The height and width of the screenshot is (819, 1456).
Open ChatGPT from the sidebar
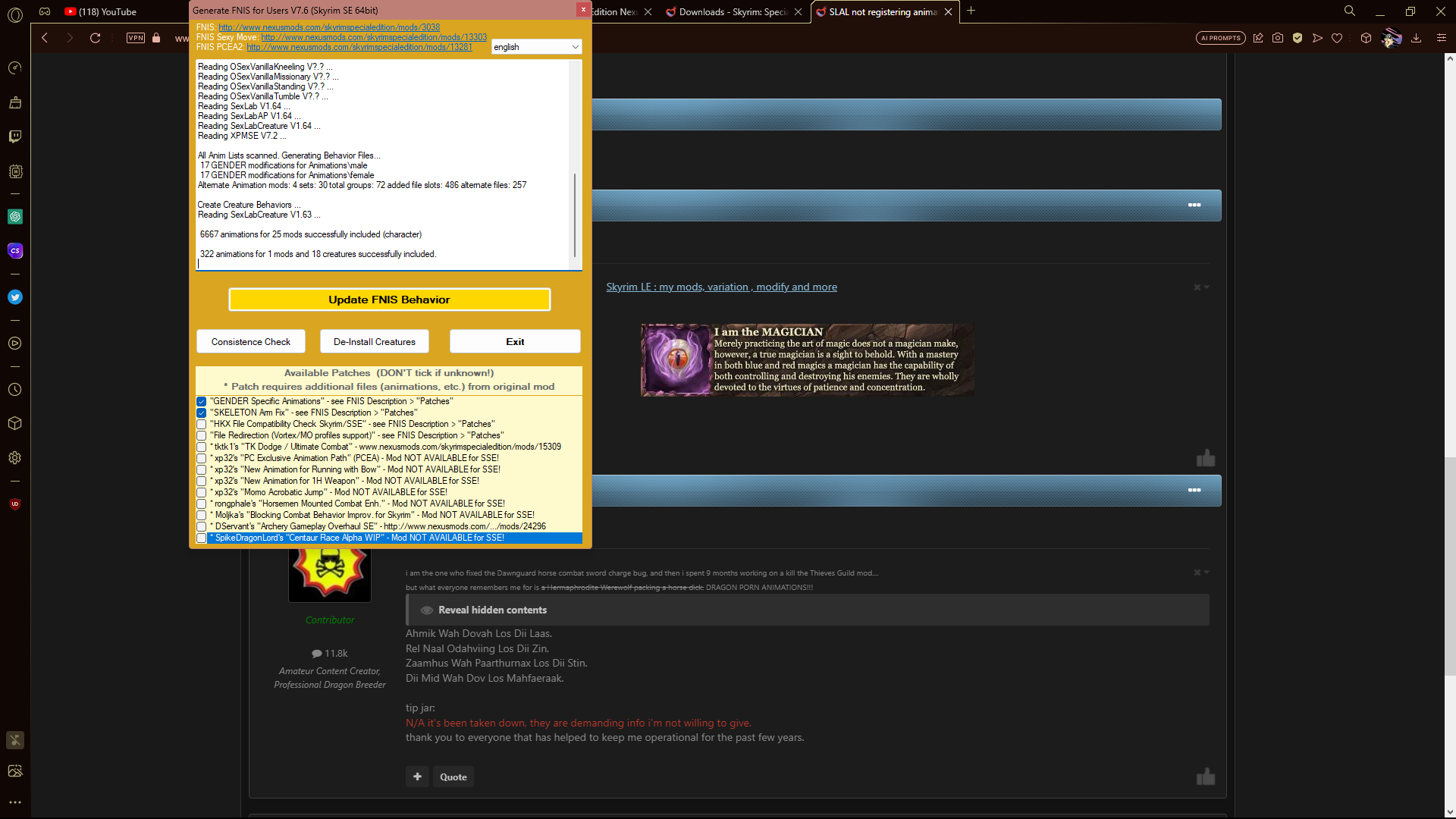15,216
